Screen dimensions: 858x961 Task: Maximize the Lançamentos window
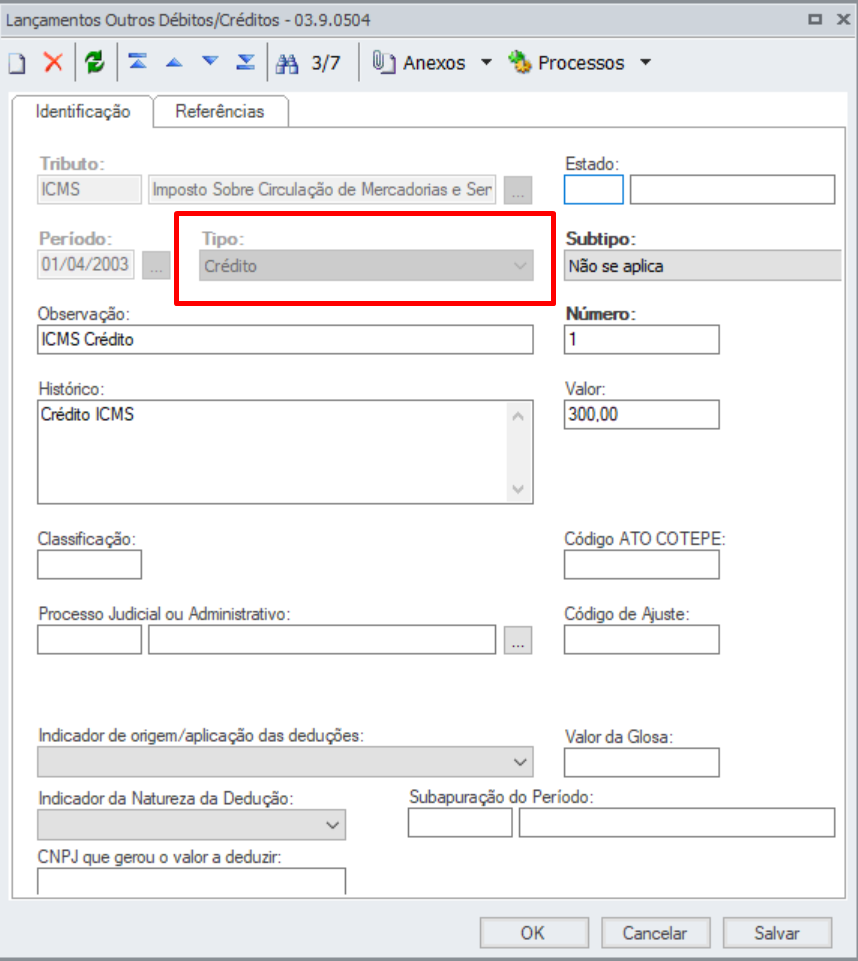[815, 20]
